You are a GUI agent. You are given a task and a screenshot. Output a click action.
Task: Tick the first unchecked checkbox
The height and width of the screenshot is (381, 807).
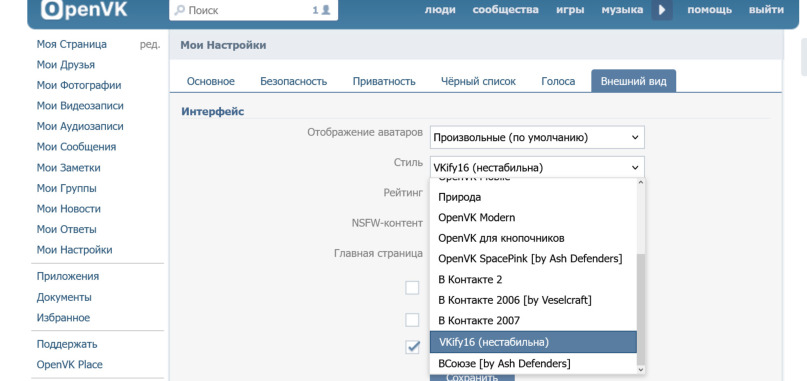tap(412, 288)
